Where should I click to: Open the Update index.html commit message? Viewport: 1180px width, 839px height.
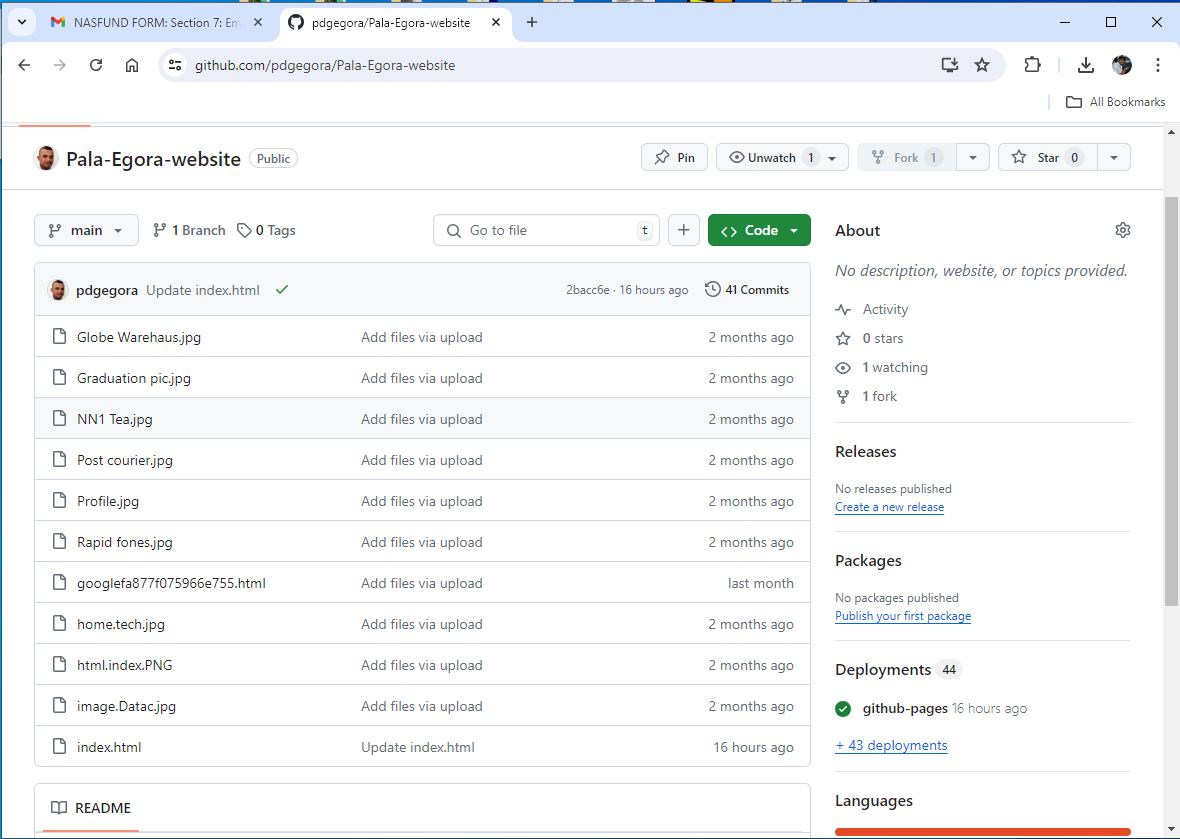tap(203, 290)
